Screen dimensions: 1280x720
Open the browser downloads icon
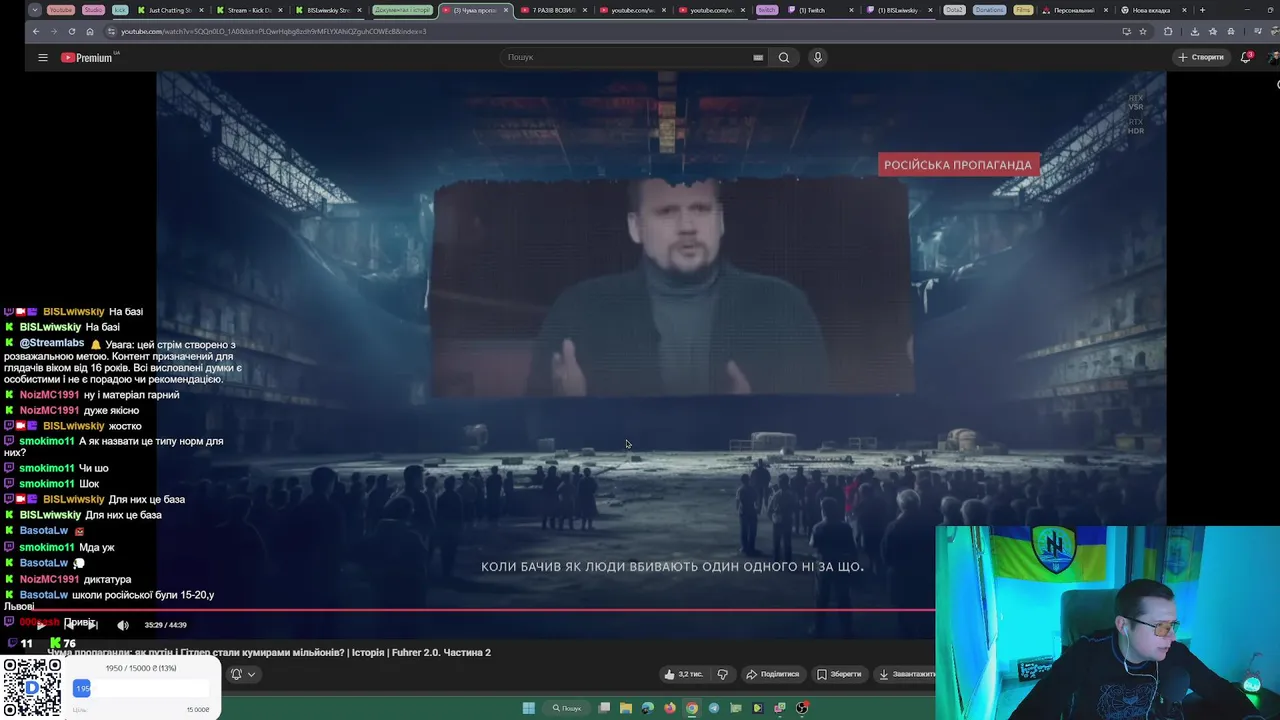1194,31
